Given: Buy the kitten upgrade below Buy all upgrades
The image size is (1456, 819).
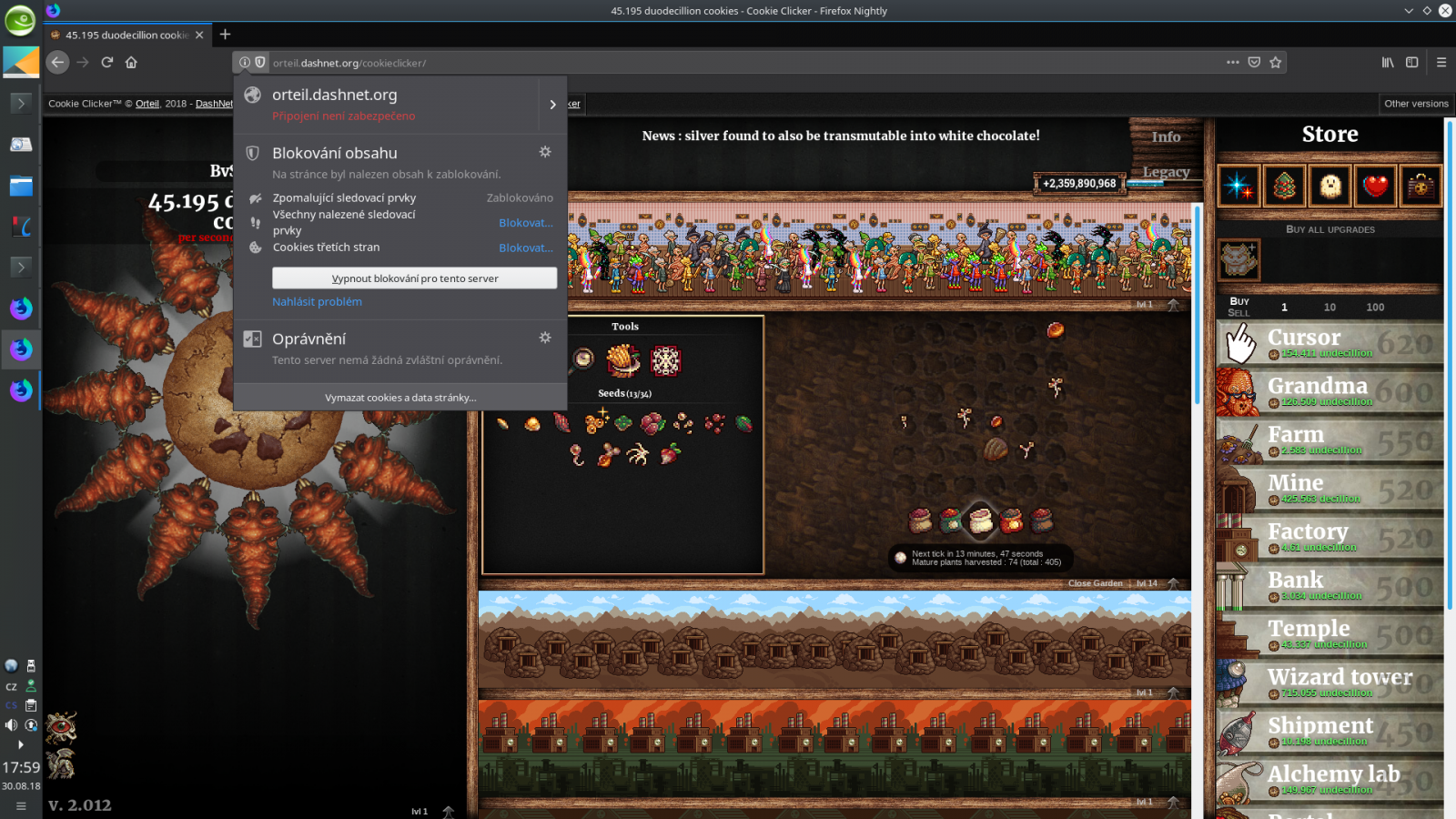Looking at the screenshot, I should click(x=1239, y=259).
